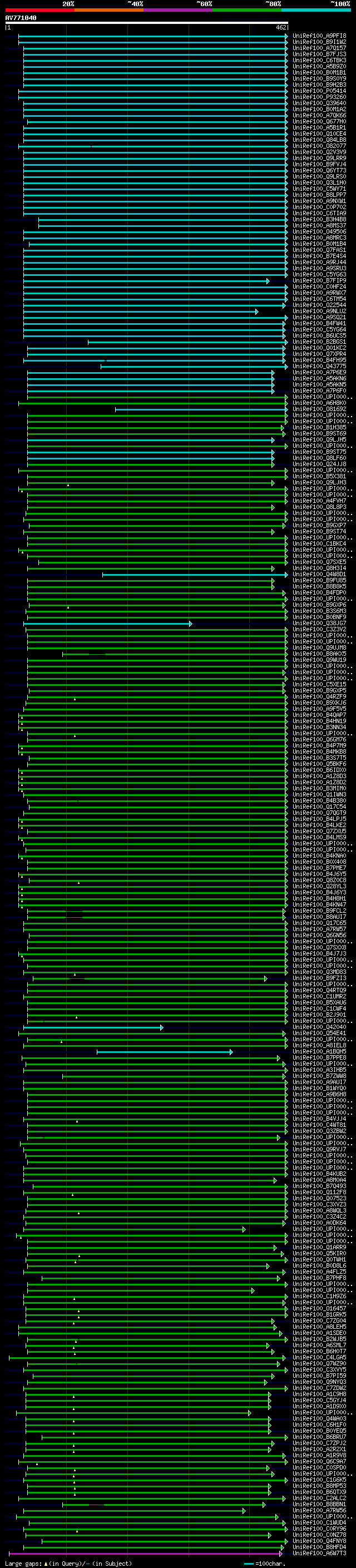The image size is (356, 1568).
Task: Open hit UniRef100_A9PFI8
Action: click(319, 36)
